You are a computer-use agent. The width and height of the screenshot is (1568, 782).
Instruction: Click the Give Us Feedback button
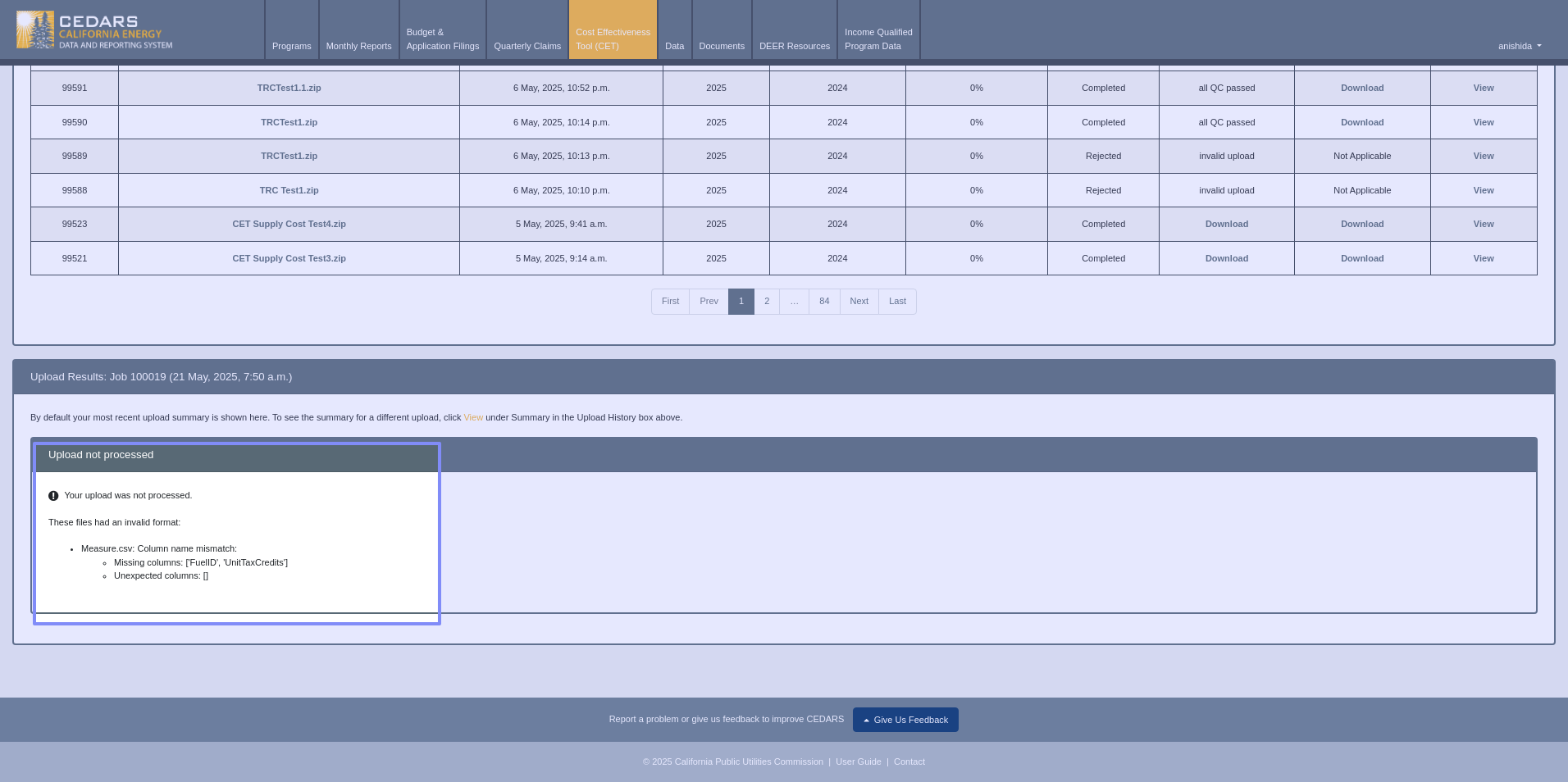905,720
